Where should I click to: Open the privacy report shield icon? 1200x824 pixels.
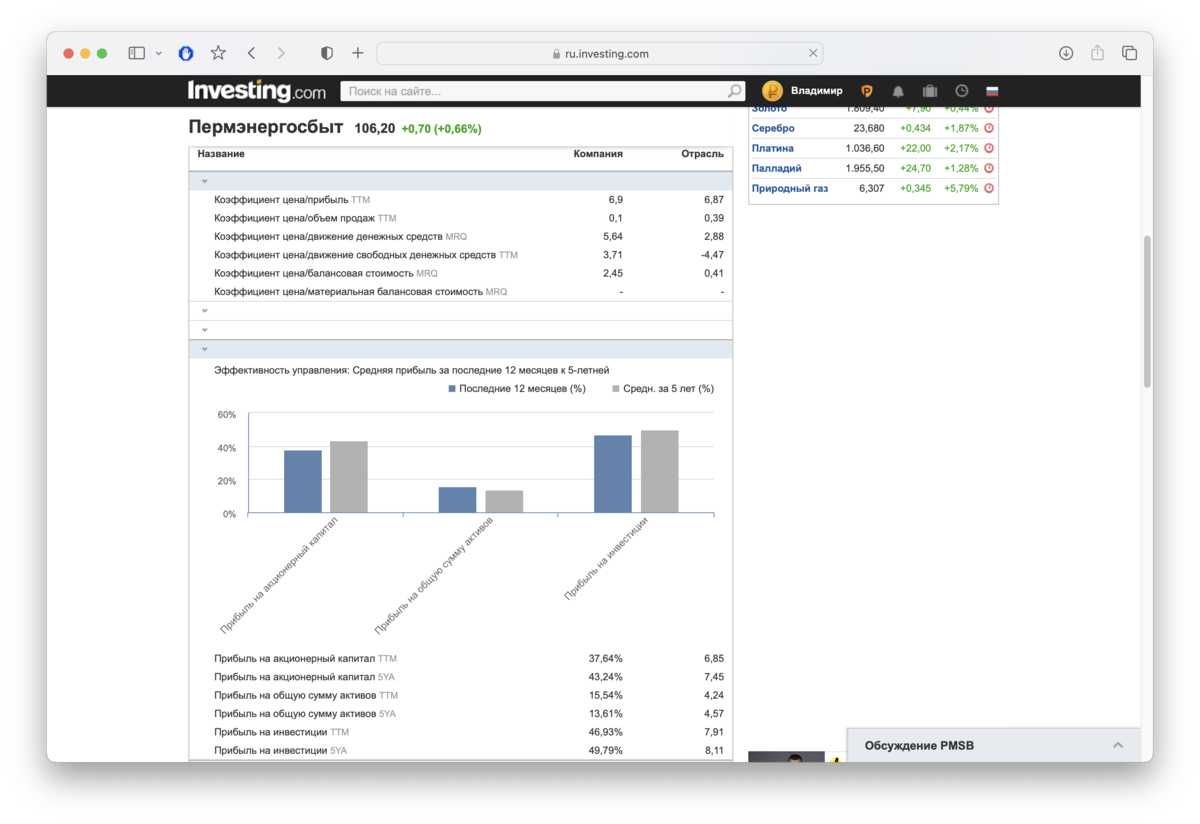pyautogui.click(x=327, y=53)
